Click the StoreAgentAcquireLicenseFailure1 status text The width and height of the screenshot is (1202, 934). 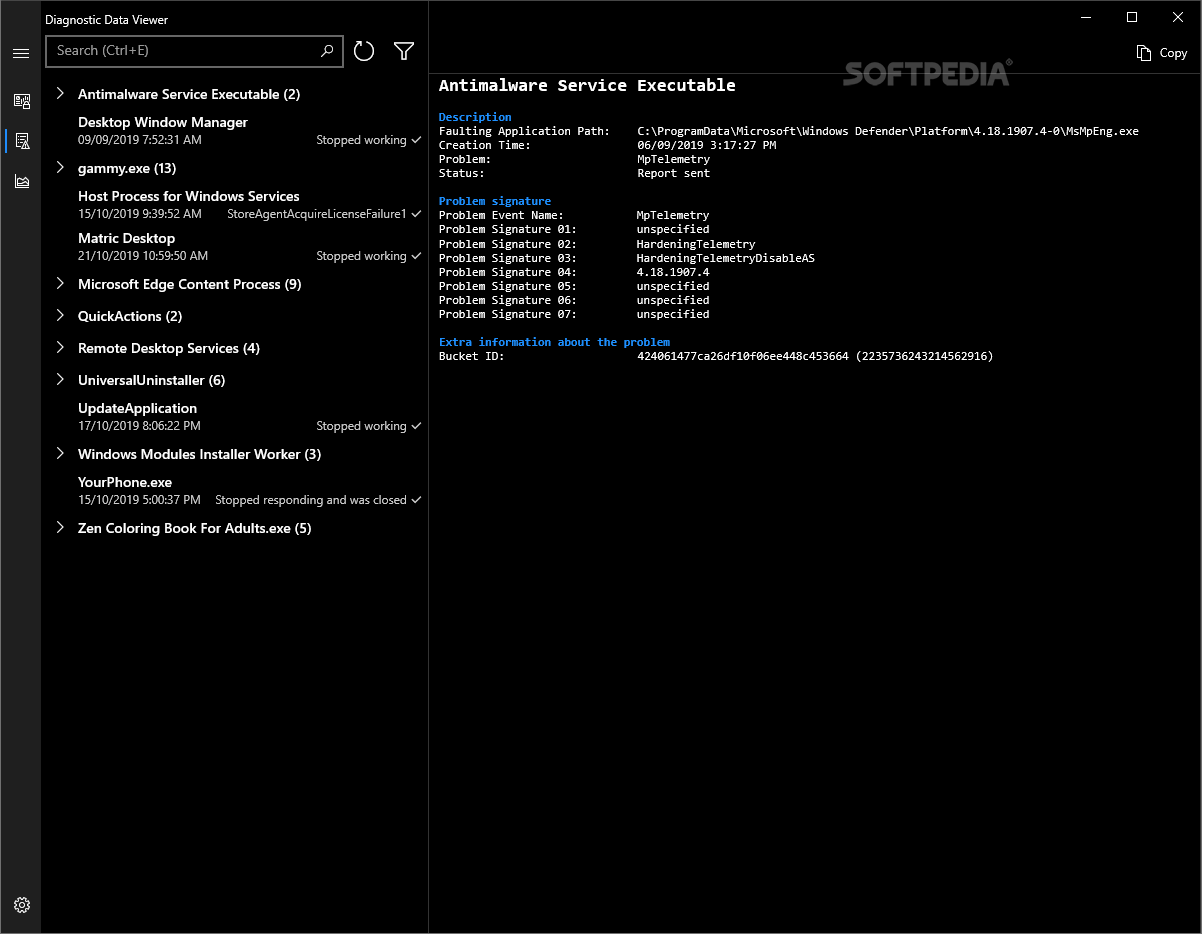tap(317, 214)
